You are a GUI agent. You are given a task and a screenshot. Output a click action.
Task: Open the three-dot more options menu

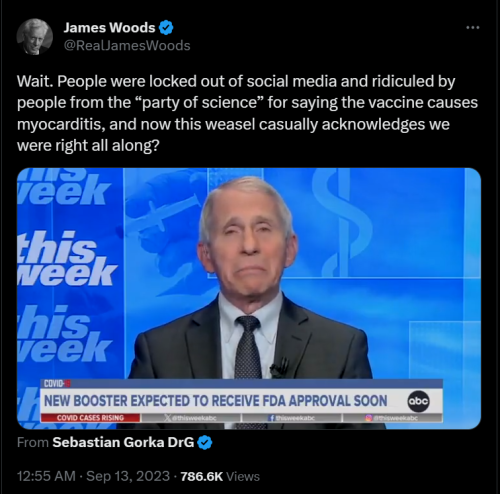[473, 28]
